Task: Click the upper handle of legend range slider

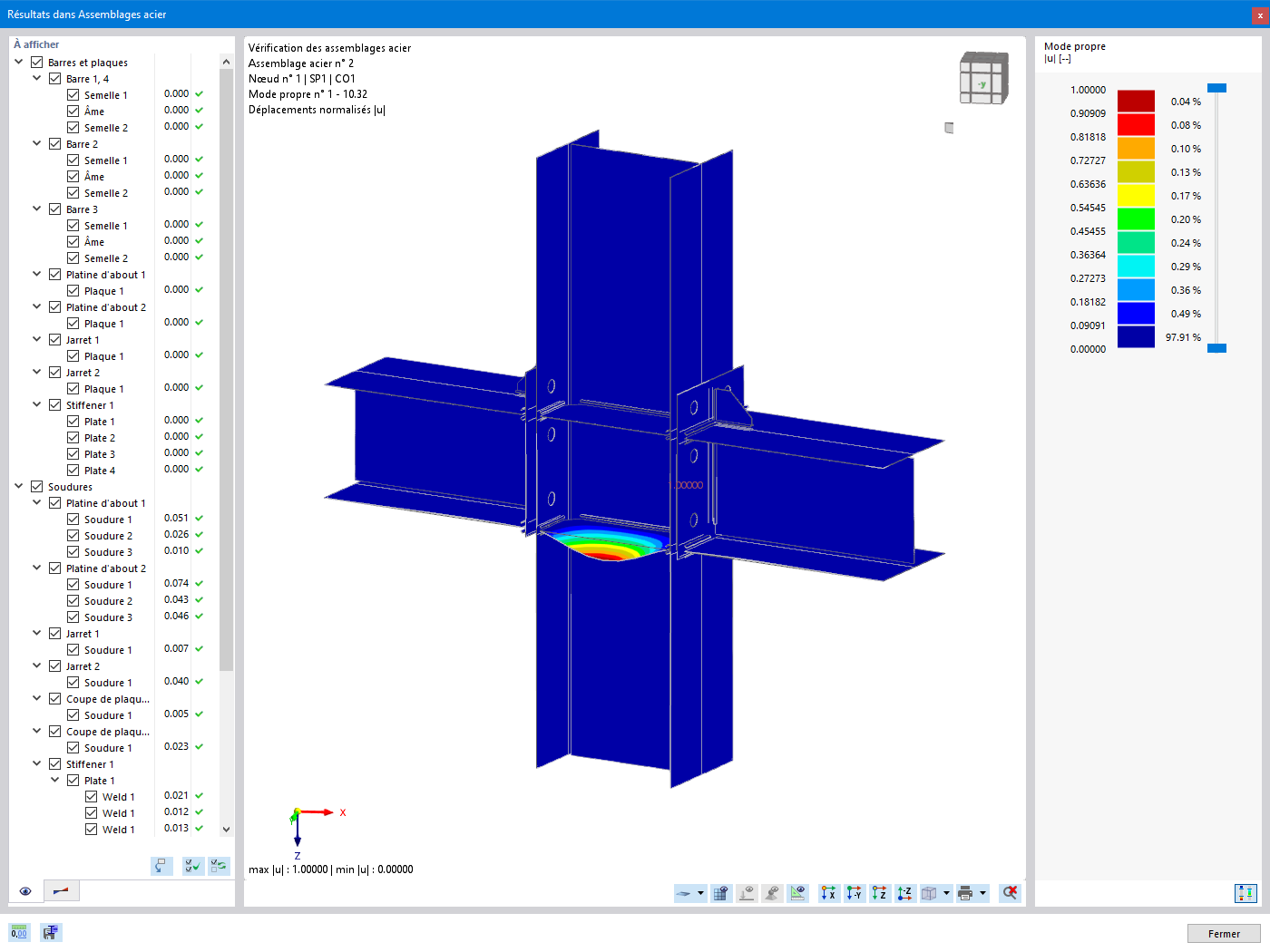Action: click(x=1217, y=88)
